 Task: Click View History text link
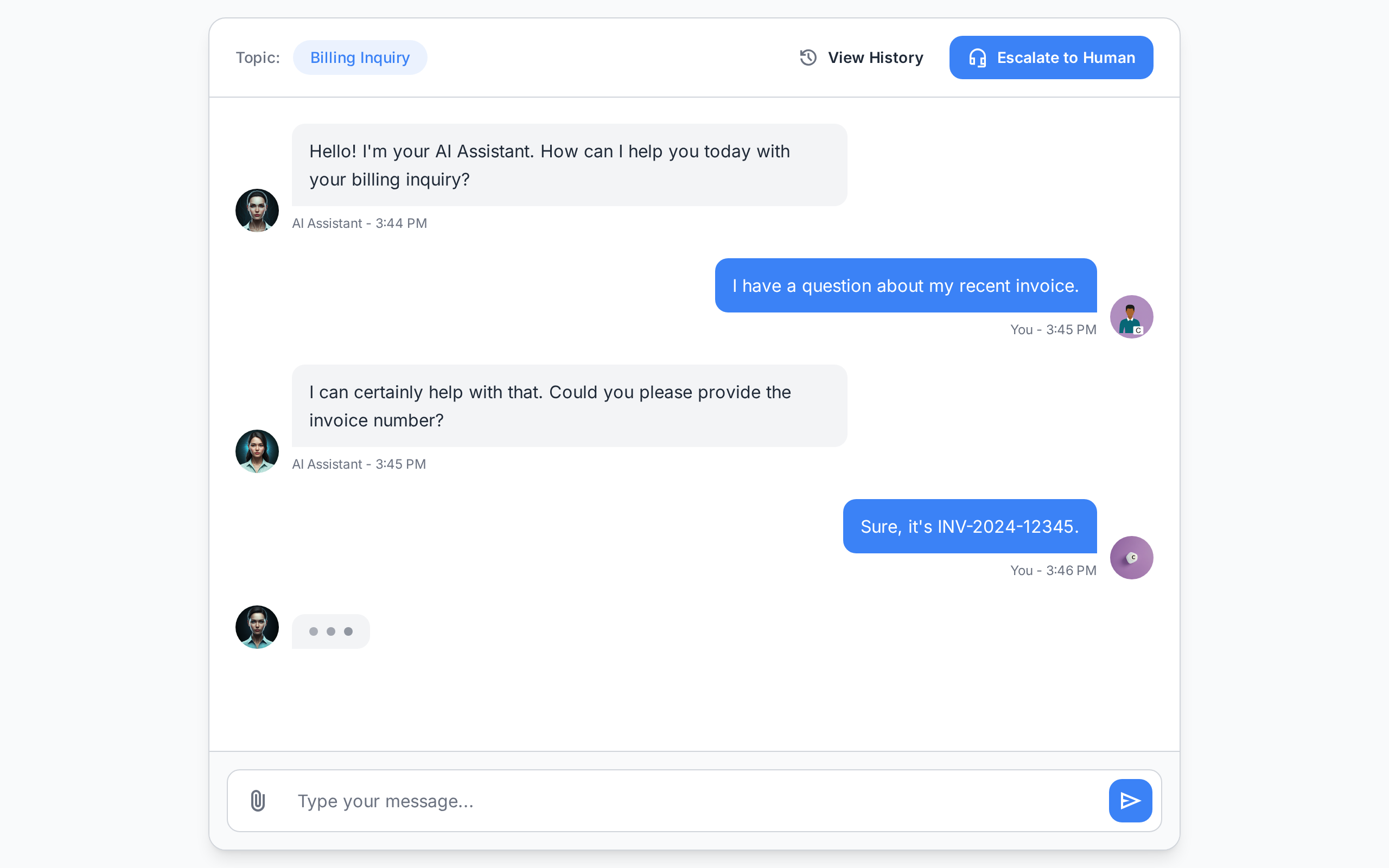coord(875,58)
